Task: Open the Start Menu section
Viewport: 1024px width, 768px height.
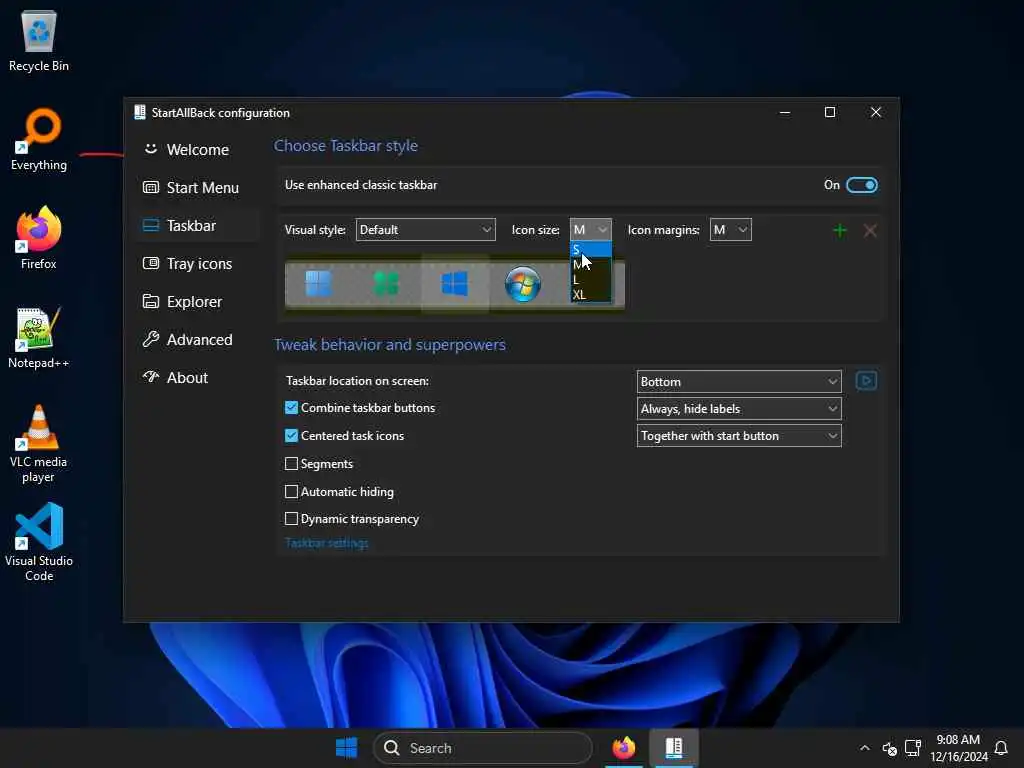Action: (198, 187)
